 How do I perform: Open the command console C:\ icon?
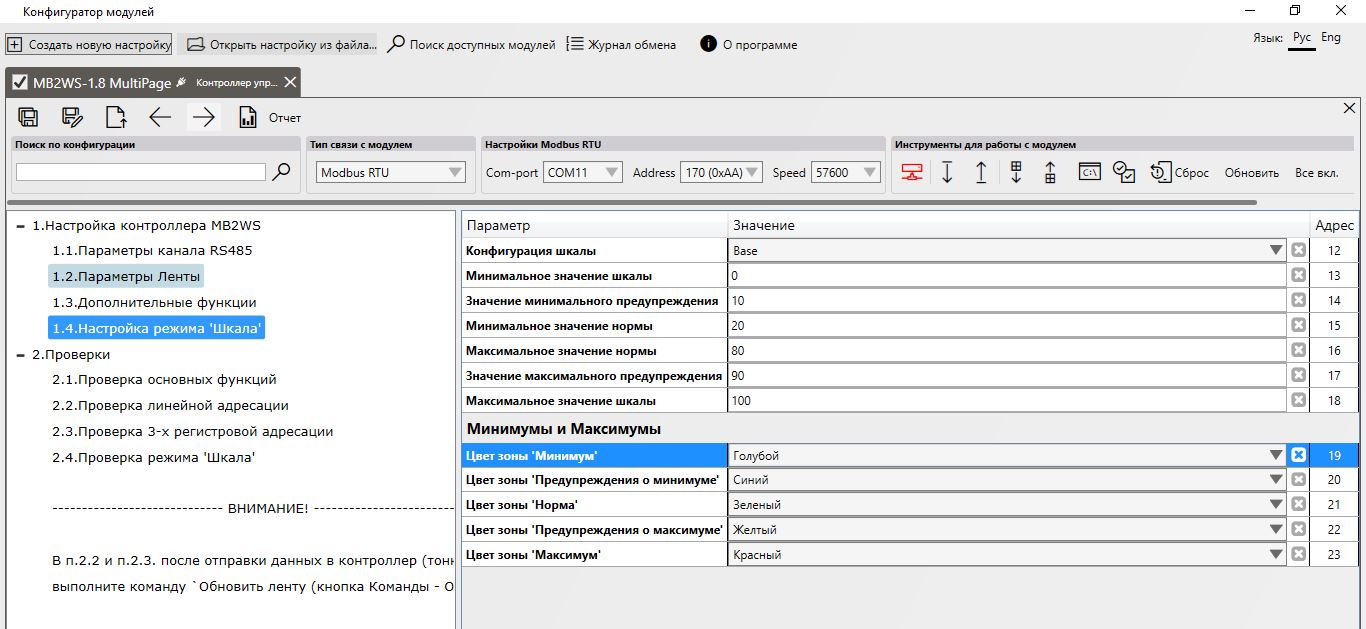coord(1089,172)
